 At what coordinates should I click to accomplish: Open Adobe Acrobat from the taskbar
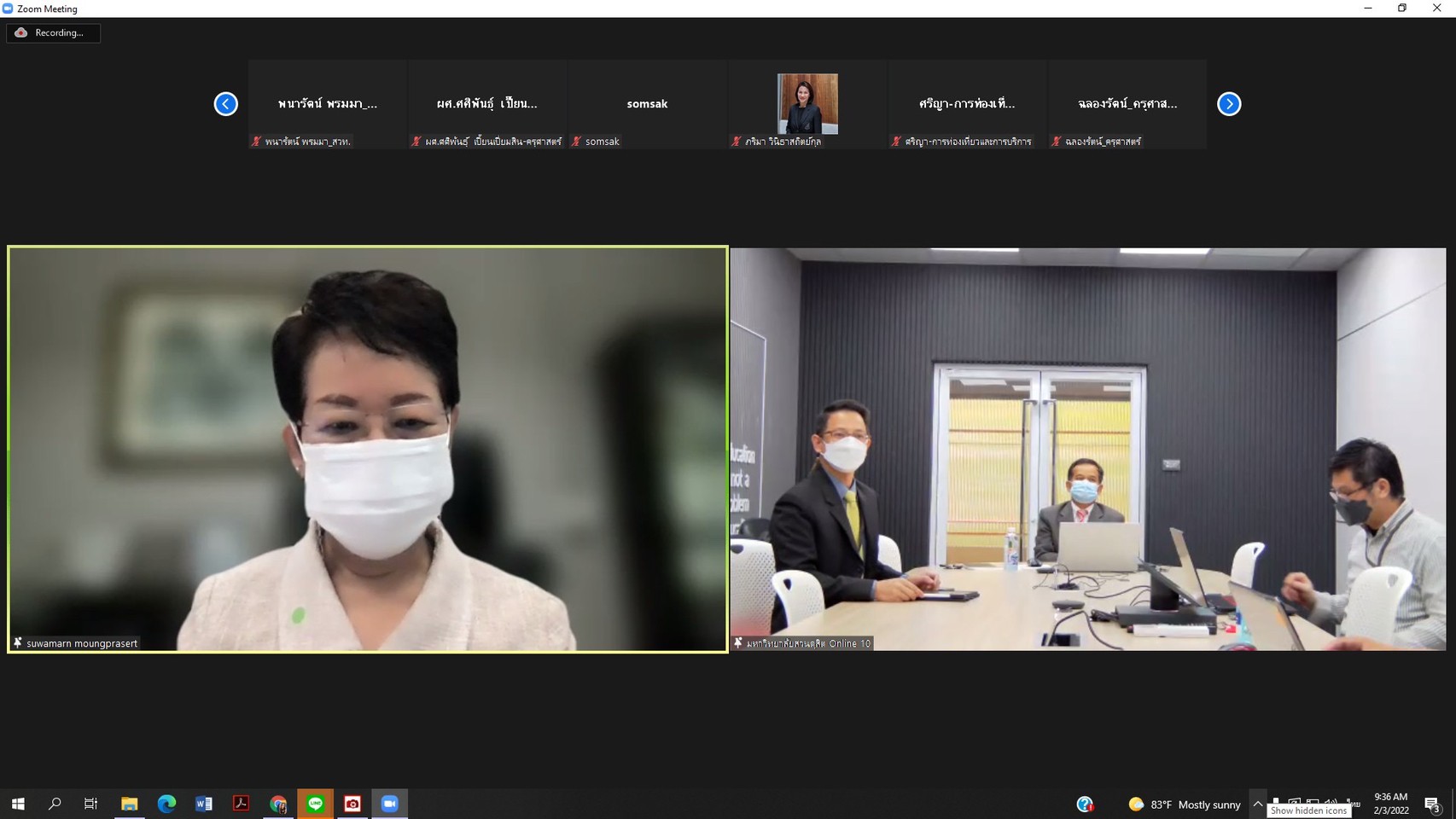point(241,804)
